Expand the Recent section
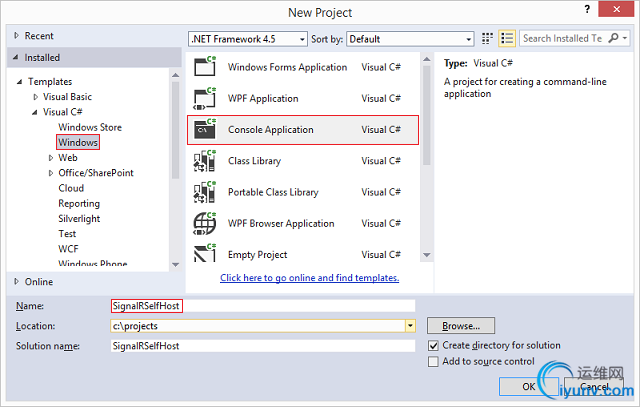Viewport: 640px width, 407px height. click(16, 36)
